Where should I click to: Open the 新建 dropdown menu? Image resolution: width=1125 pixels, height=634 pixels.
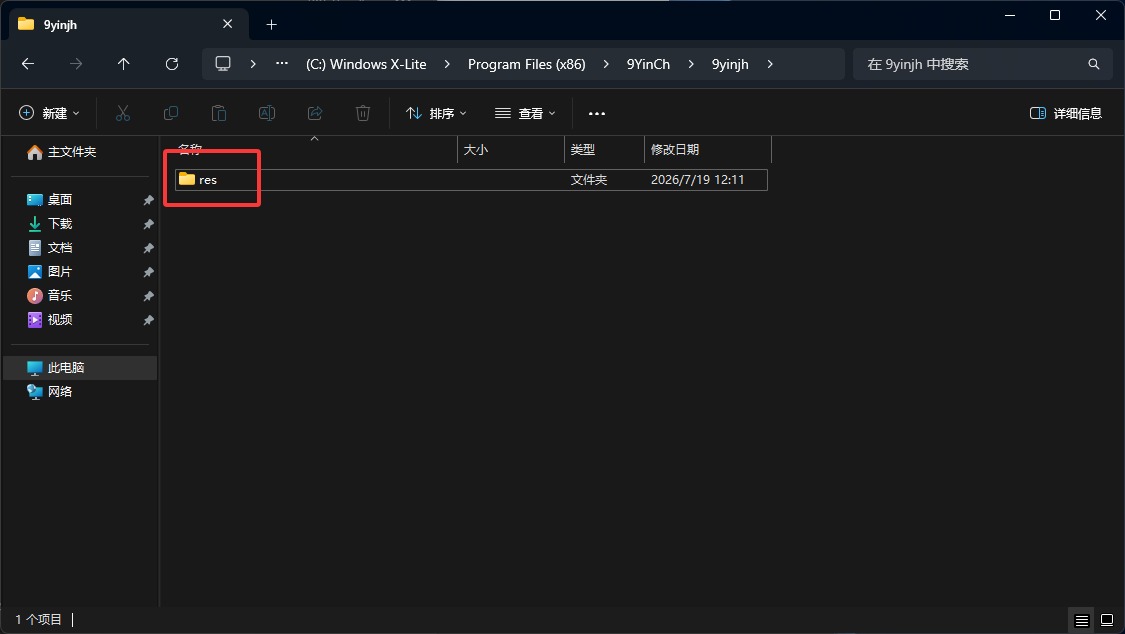tap(49, 113)
